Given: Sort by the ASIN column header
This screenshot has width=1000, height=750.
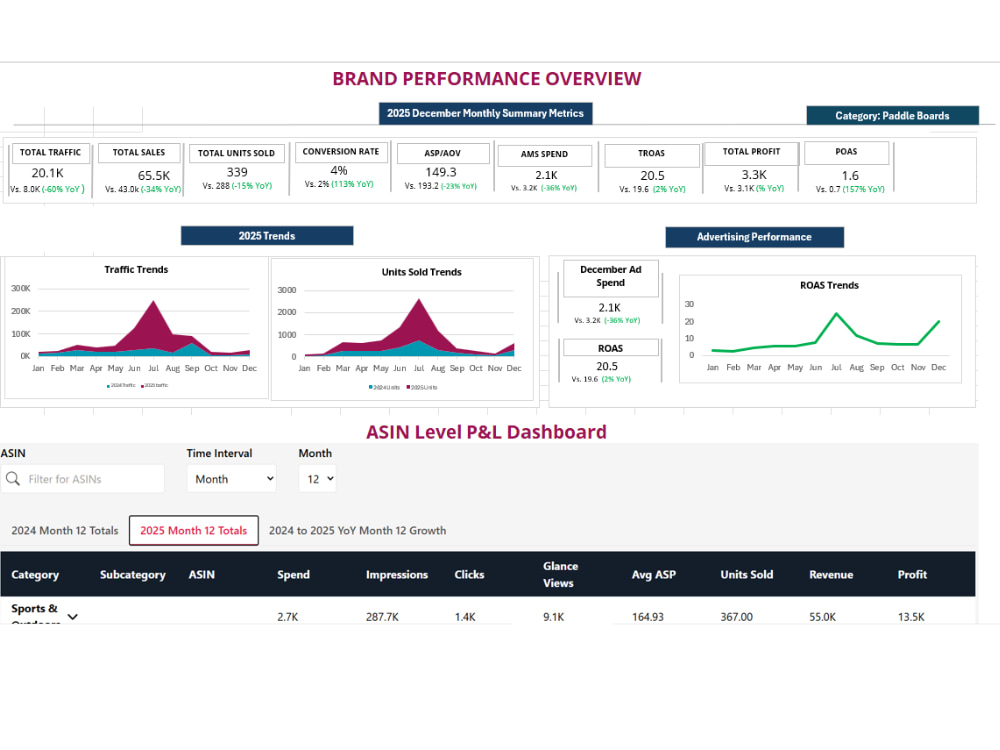Looking at the screenshot, I should tap(202, 575).
